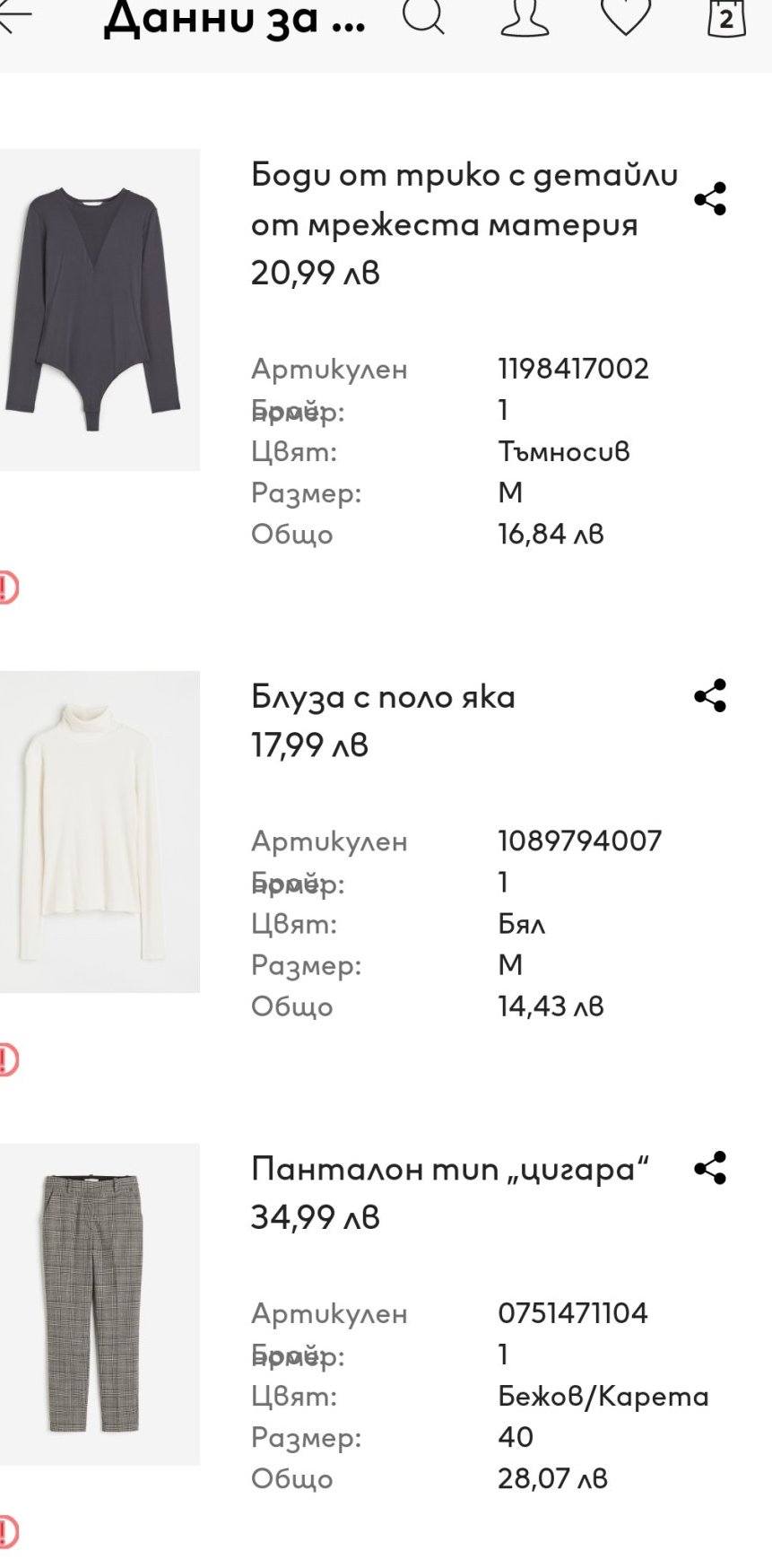The width and height of the screenshot is (772, 1568).
Task: Open the 'Боди от трико' product title
Action: [464, 199]
